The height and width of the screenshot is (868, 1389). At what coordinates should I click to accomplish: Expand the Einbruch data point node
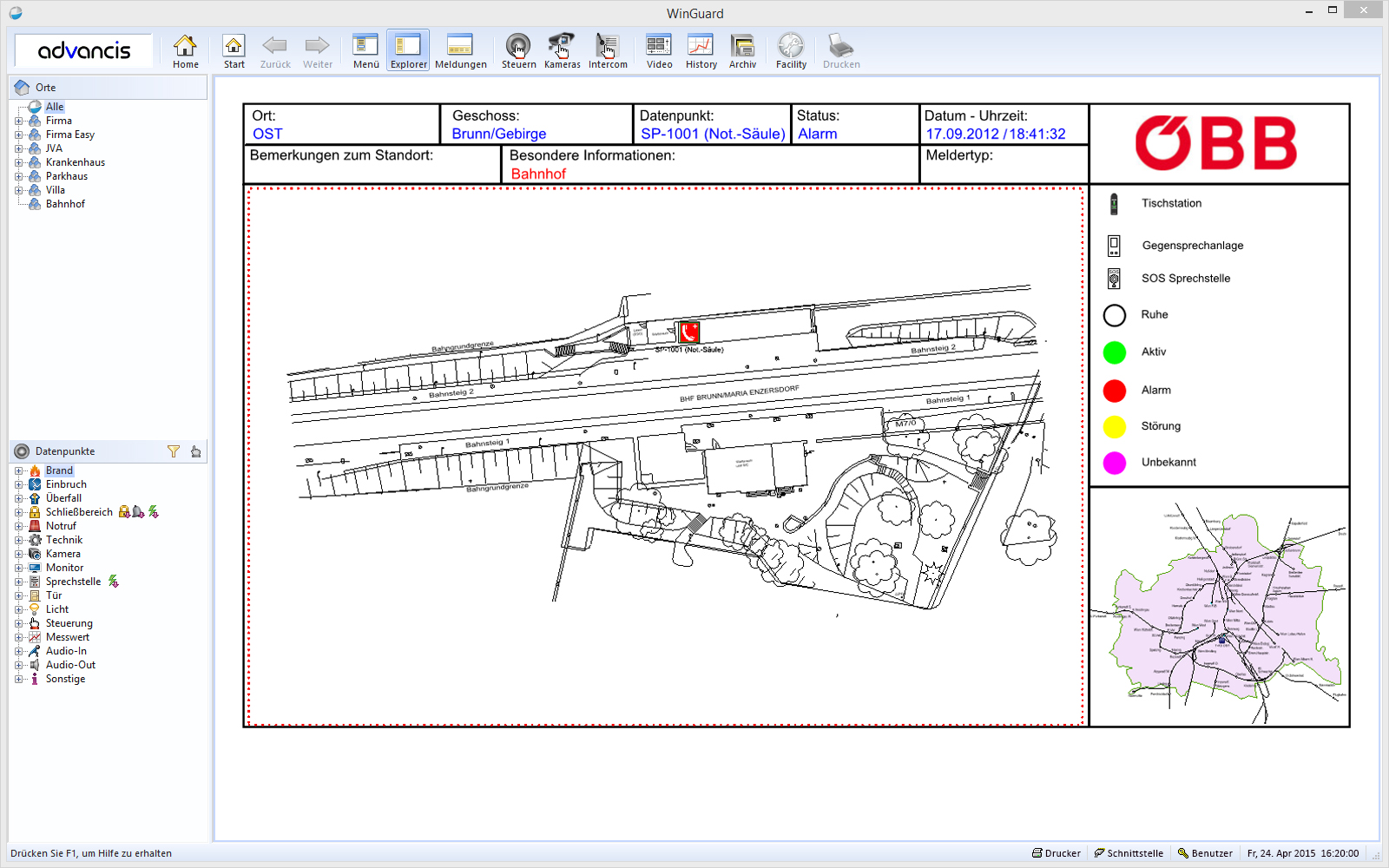point(18,484)
